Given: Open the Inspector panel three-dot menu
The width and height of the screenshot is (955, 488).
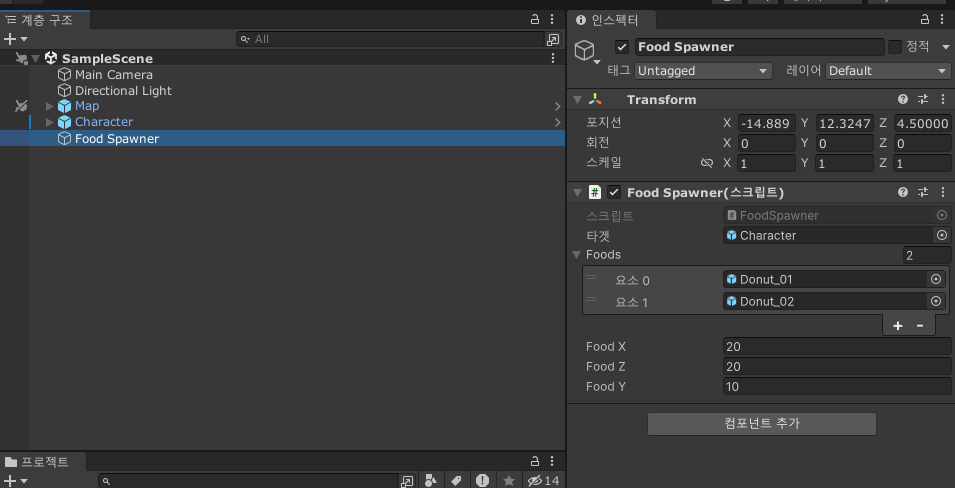Looking at the screenshot, I should pyautogui.click(x=943, y=19).
